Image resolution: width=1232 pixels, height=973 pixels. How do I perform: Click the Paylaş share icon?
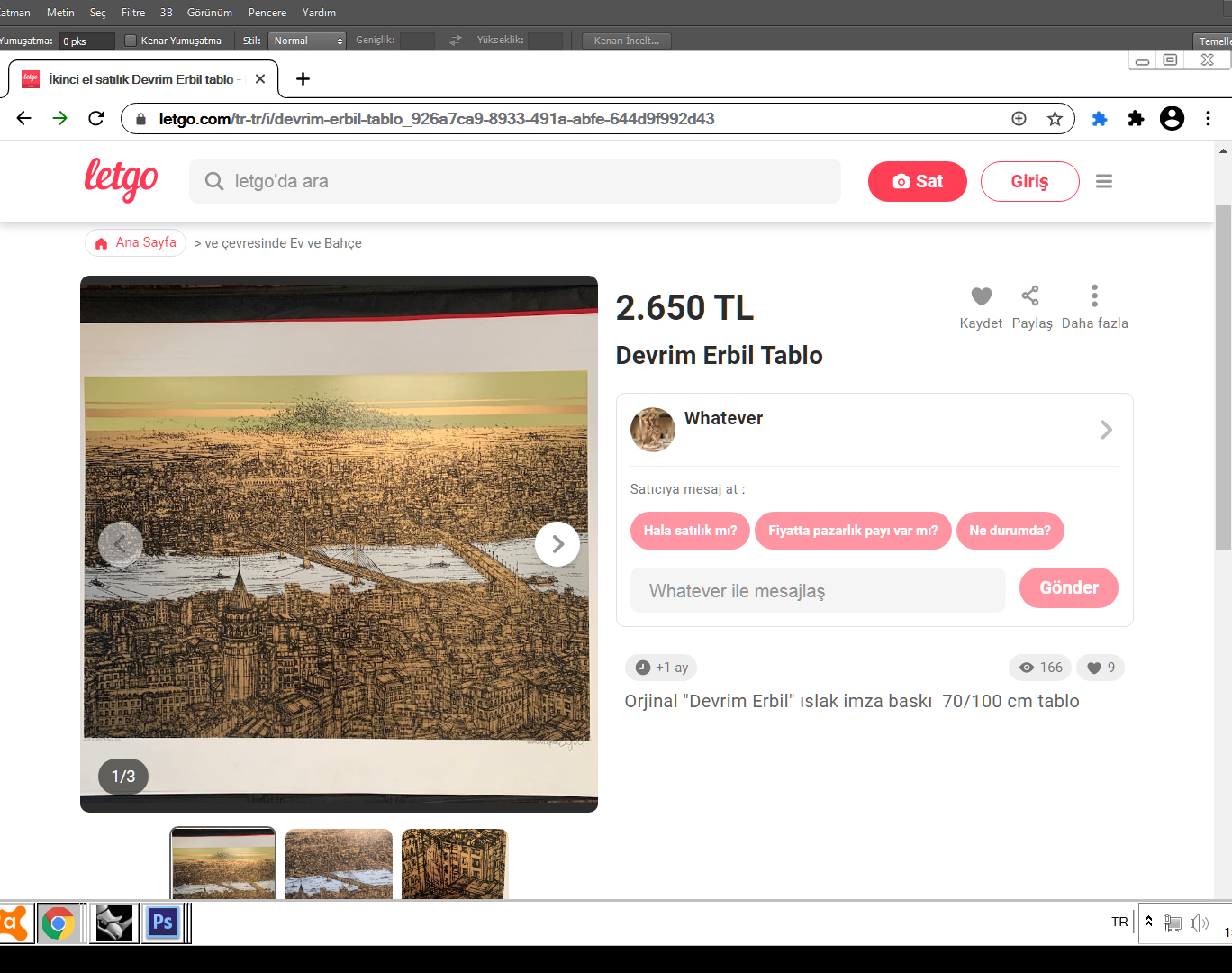coord(1030,296)
